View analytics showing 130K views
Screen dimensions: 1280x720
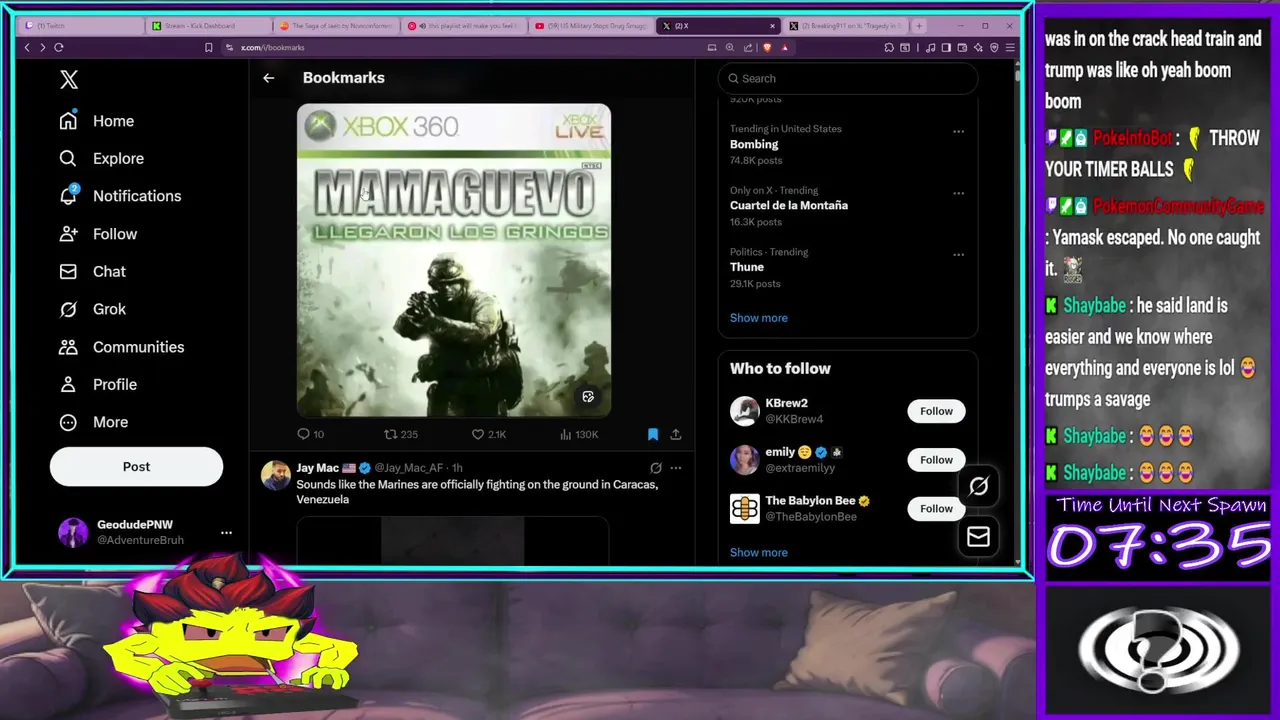point(579,434)
